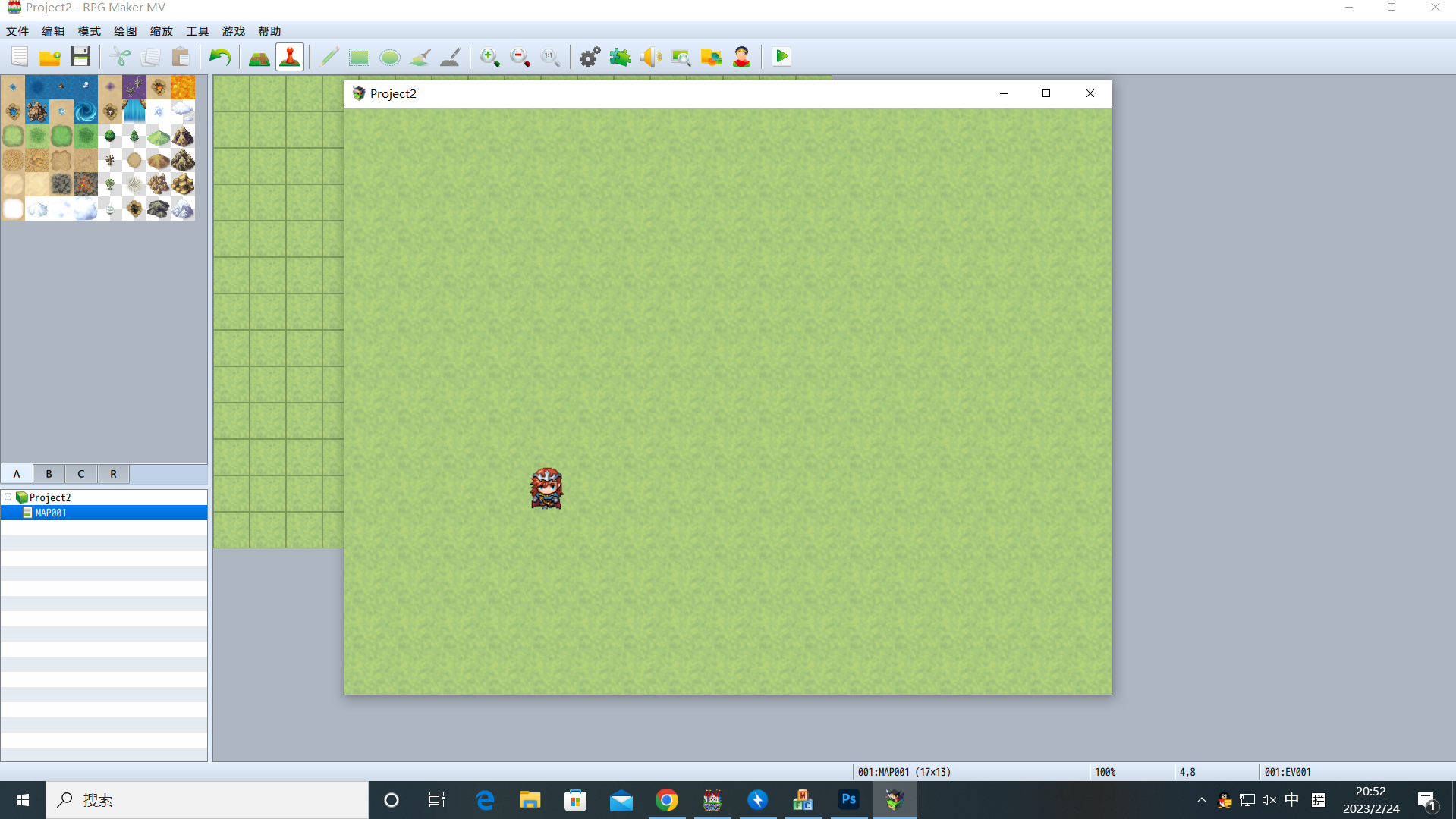Open the Plugin Manager puzzle icon
The image size is (1456, 819).
621,57
